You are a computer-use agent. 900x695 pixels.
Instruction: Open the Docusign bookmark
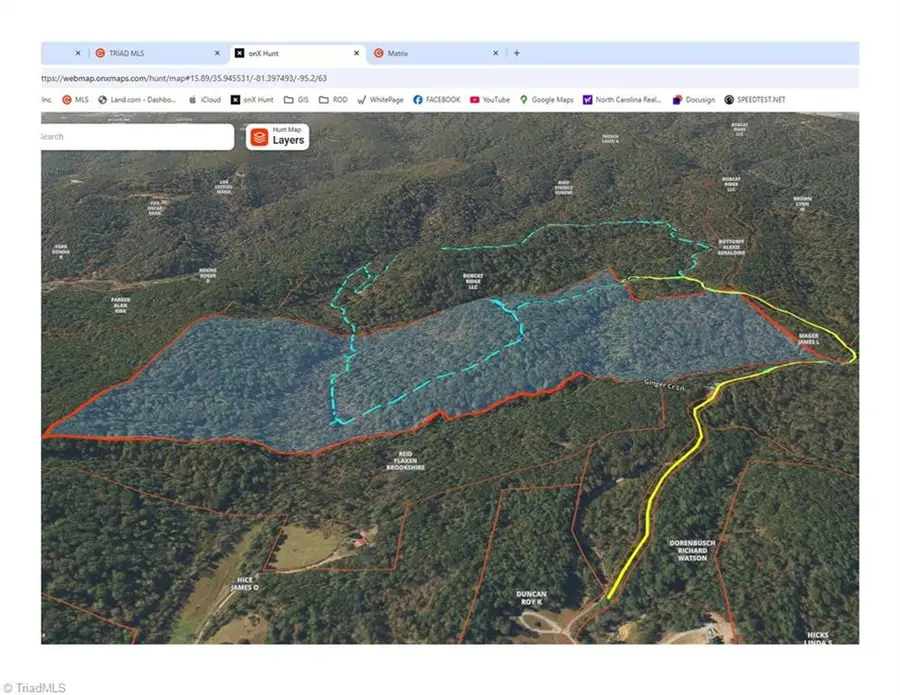[x=692, y=99]
